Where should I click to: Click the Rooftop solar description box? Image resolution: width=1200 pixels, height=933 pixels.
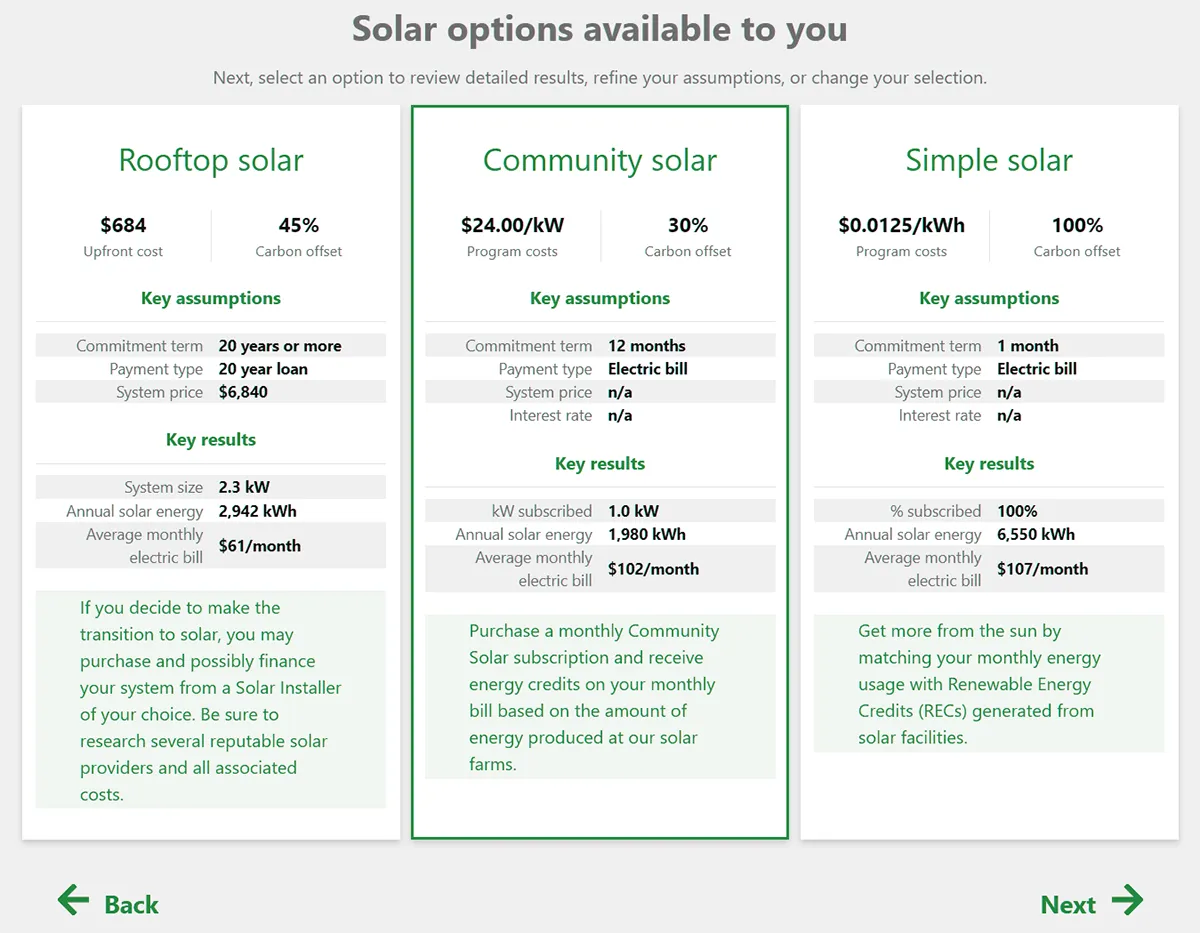(211, 700)
